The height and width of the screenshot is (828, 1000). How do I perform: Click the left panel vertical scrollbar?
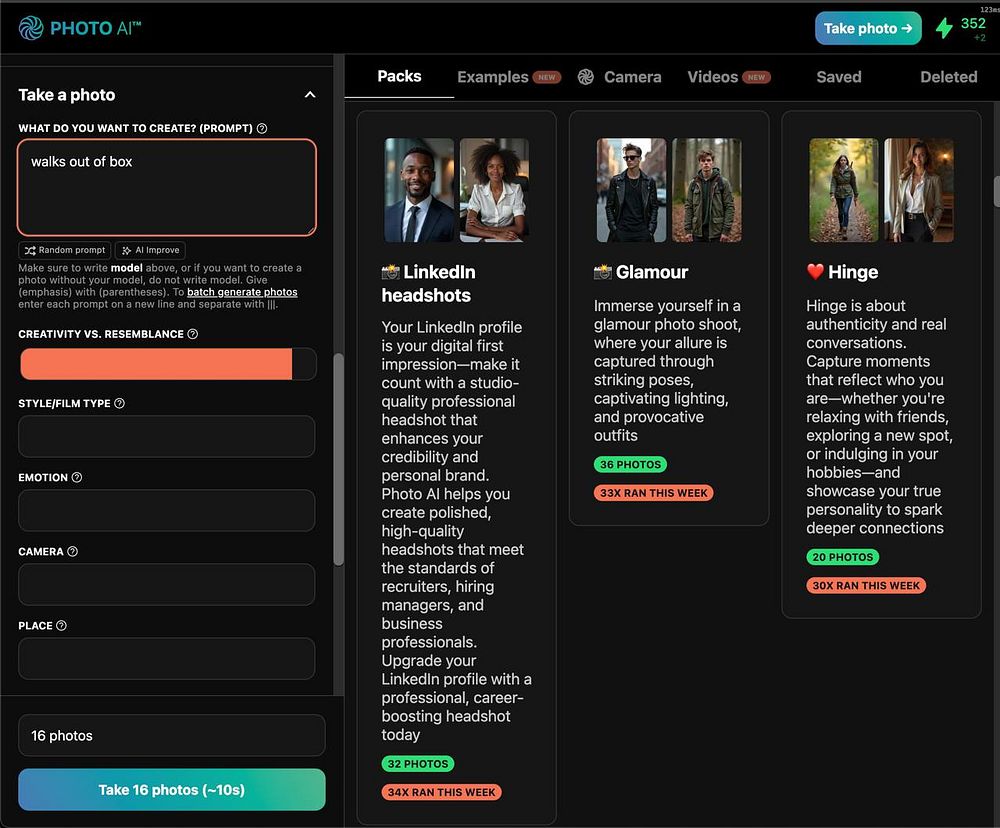point(339,459)
